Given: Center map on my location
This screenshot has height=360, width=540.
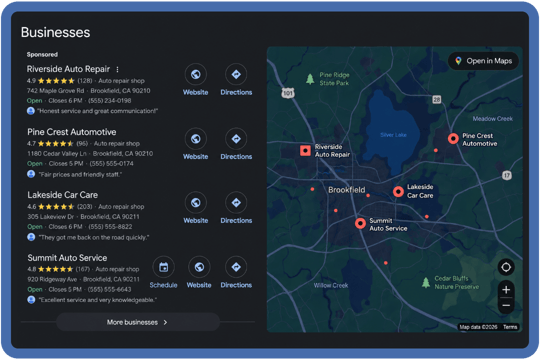Looking at the screenshot, I should [506, 267].
